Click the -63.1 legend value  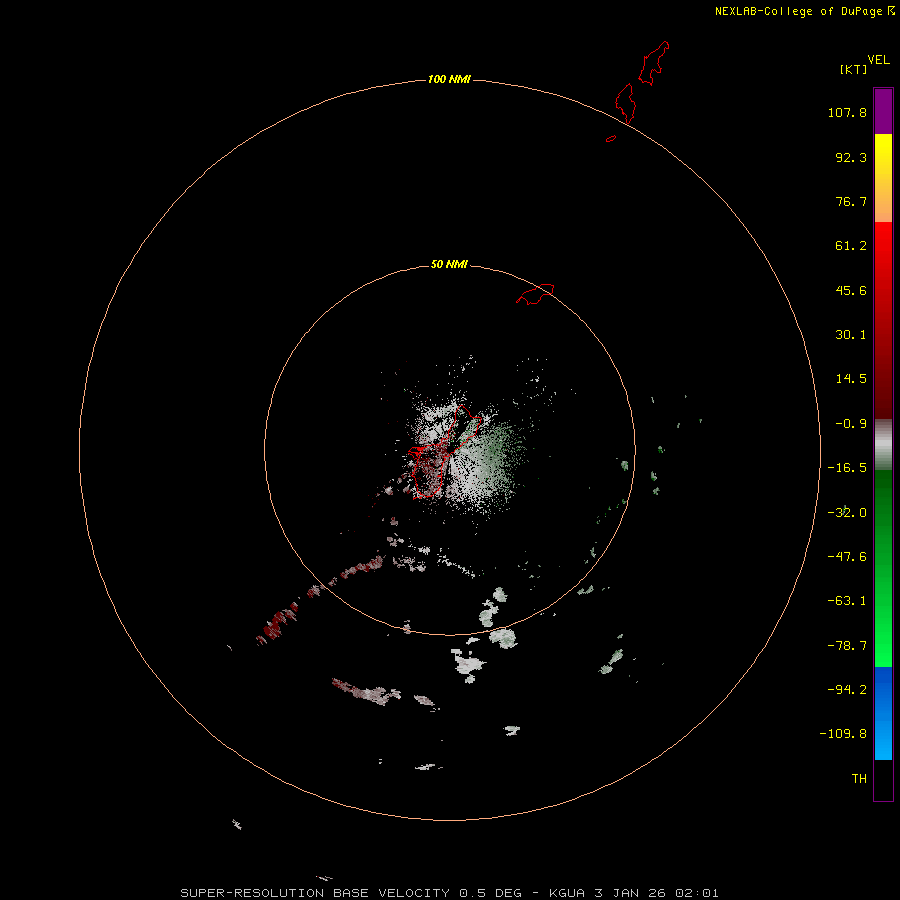tap(847, 601)
